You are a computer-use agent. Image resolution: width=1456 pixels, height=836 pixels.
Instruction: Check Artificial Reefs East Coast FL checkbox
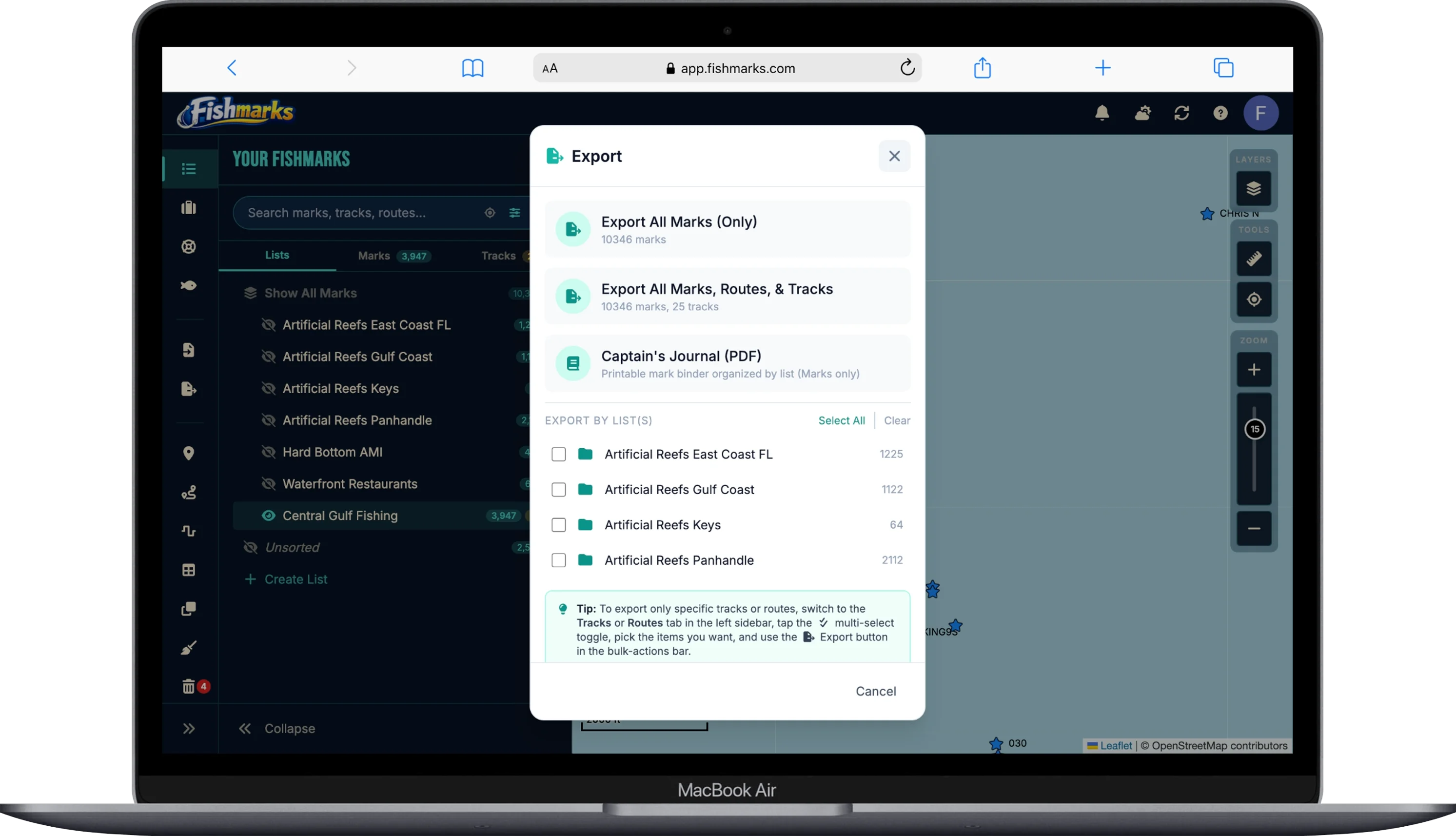click(558, 454)
